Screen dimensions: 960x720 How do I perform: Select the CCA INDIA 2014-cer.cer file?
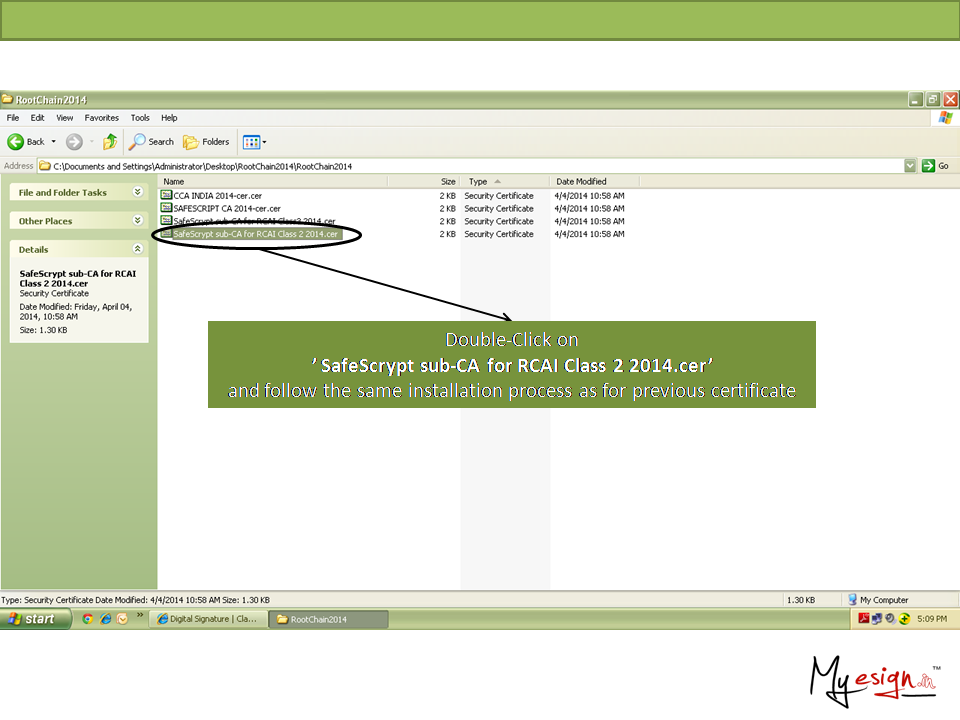[217, 196]
